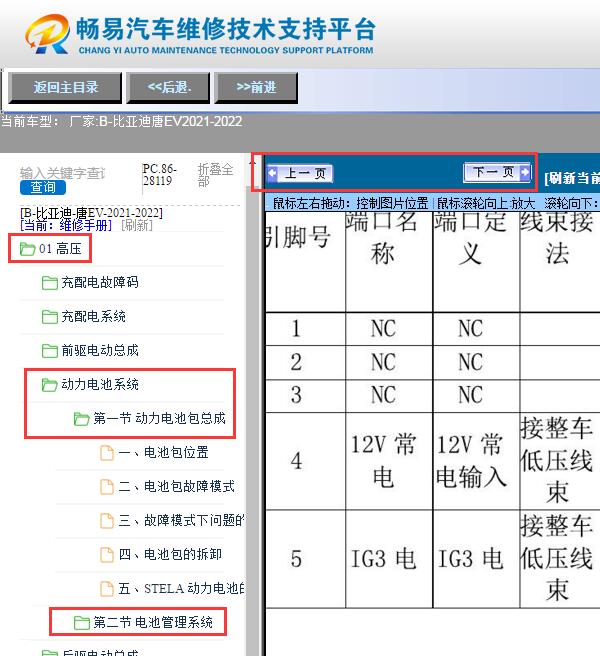The image size is (600, 656).
Task: Expand 第二节 电池管理系统 folder icon
Action: [x=81, y=623]
